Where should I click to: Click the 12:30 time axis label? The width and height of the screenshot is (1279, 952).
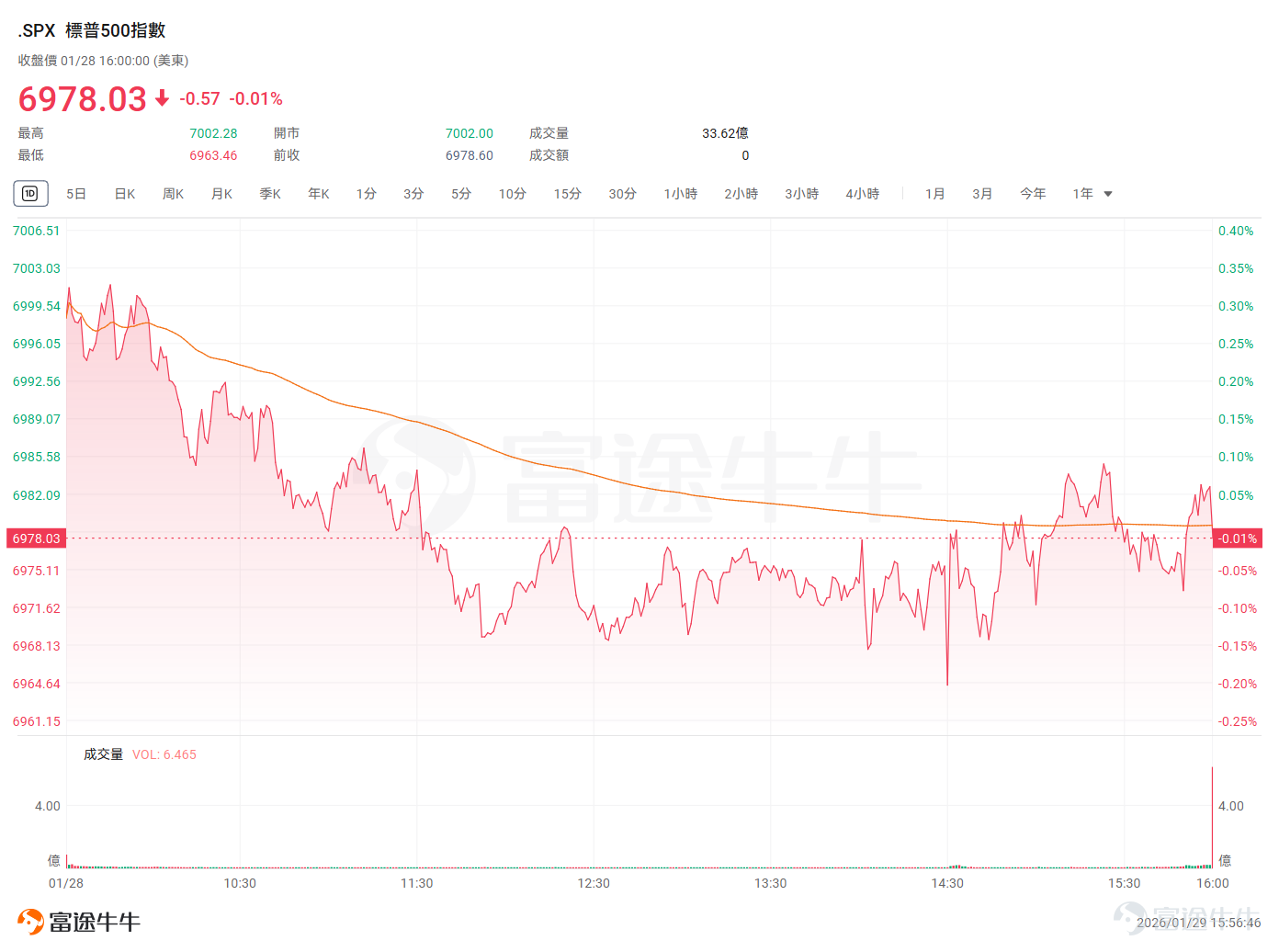pyautogui.click(x=594, y=883)
